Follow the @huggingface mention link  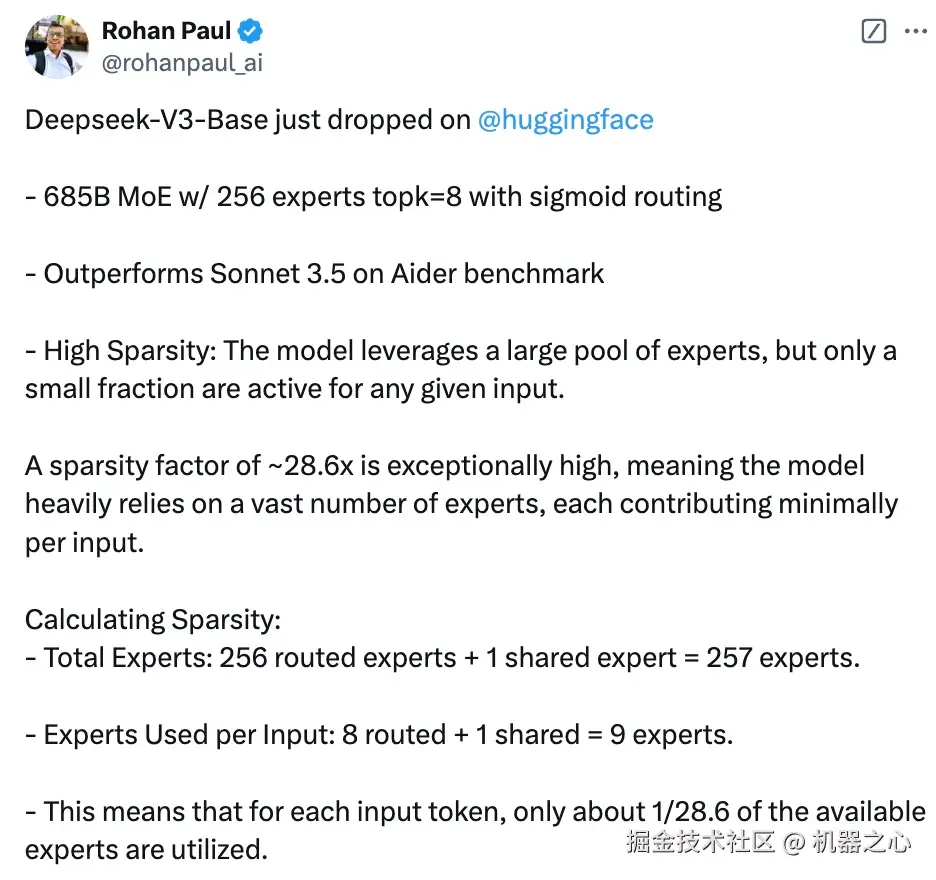[565, 120]
